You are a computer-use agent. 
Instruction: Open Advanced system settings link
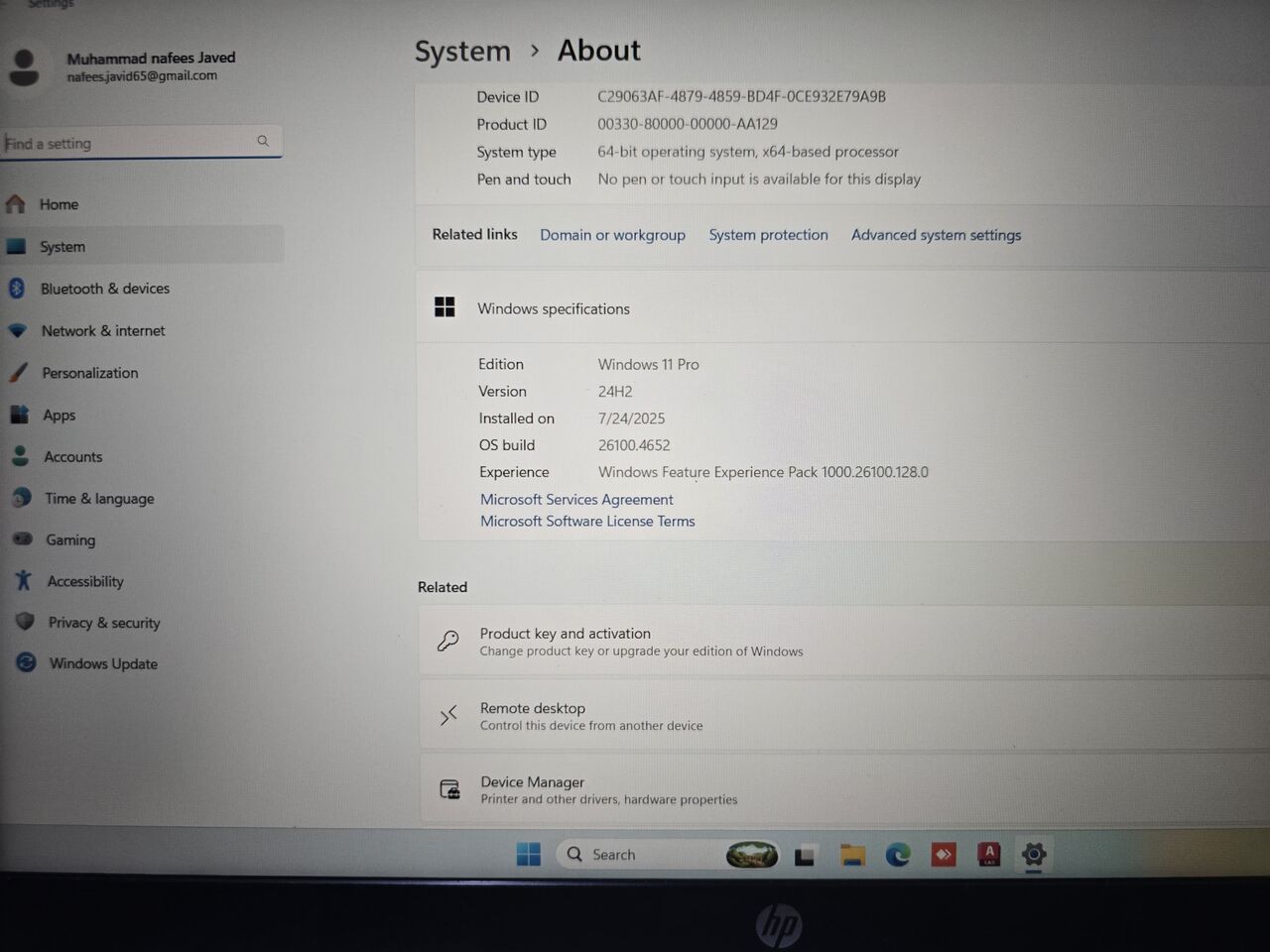936,235
